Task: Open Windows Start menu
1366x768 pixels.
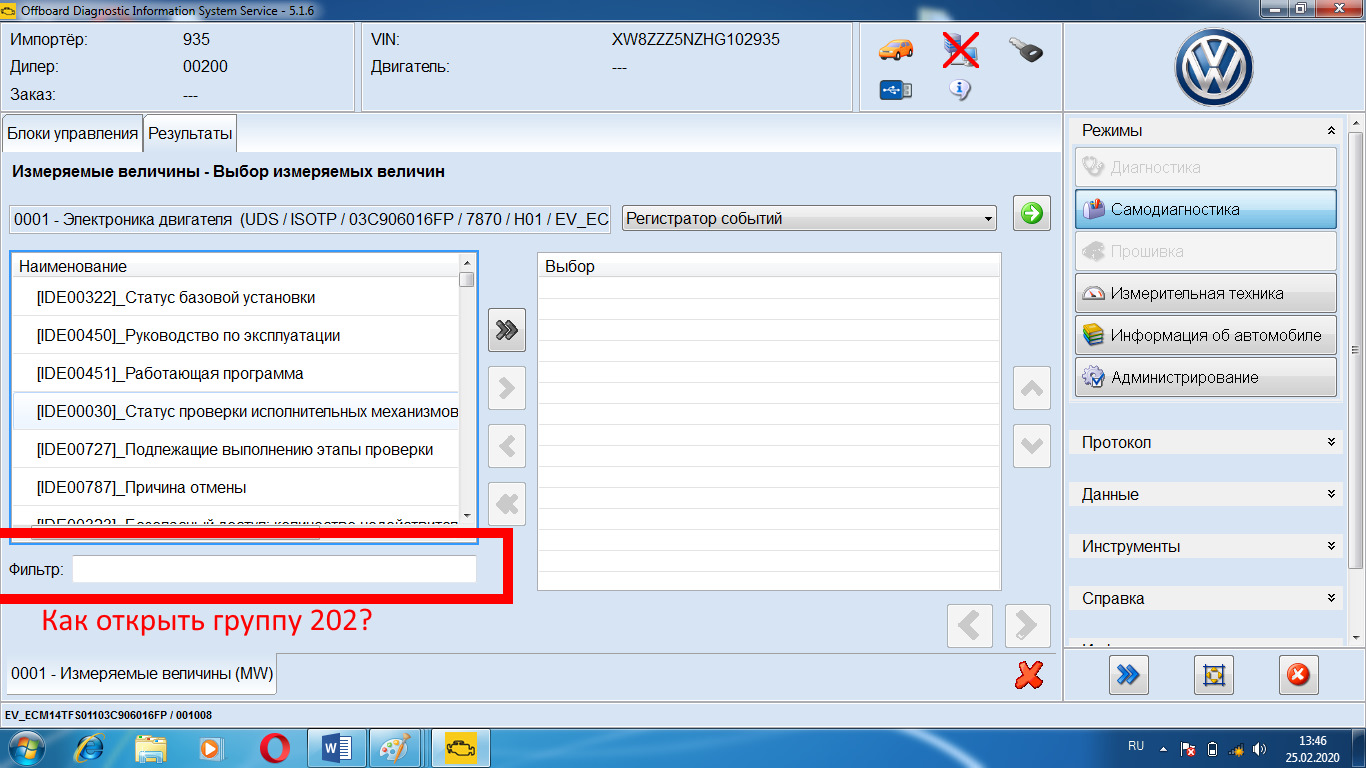Action: point(24,747)
